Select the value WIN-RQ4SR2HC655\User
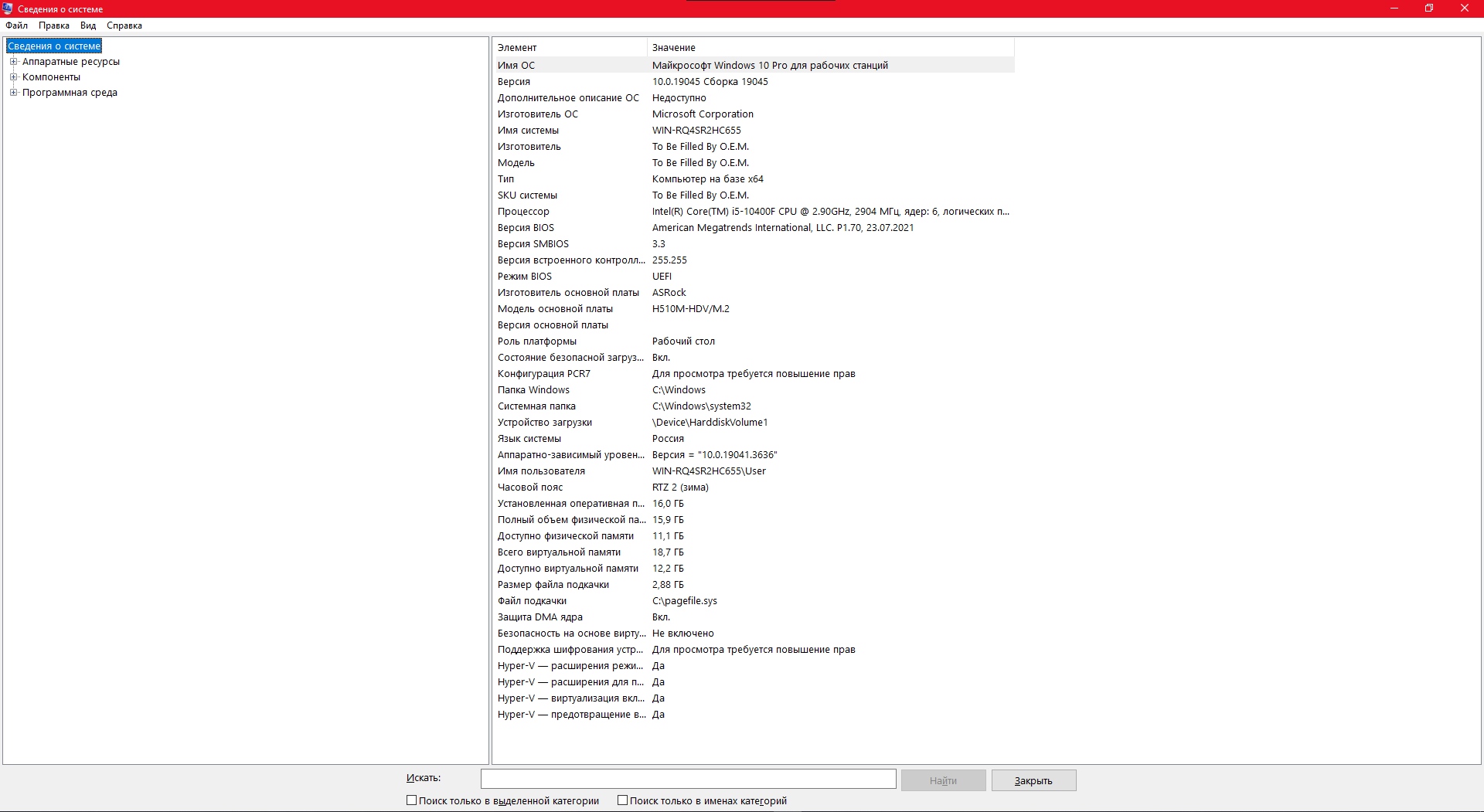Viewport: 1484px width, 812px height. [x=709, y=471]
